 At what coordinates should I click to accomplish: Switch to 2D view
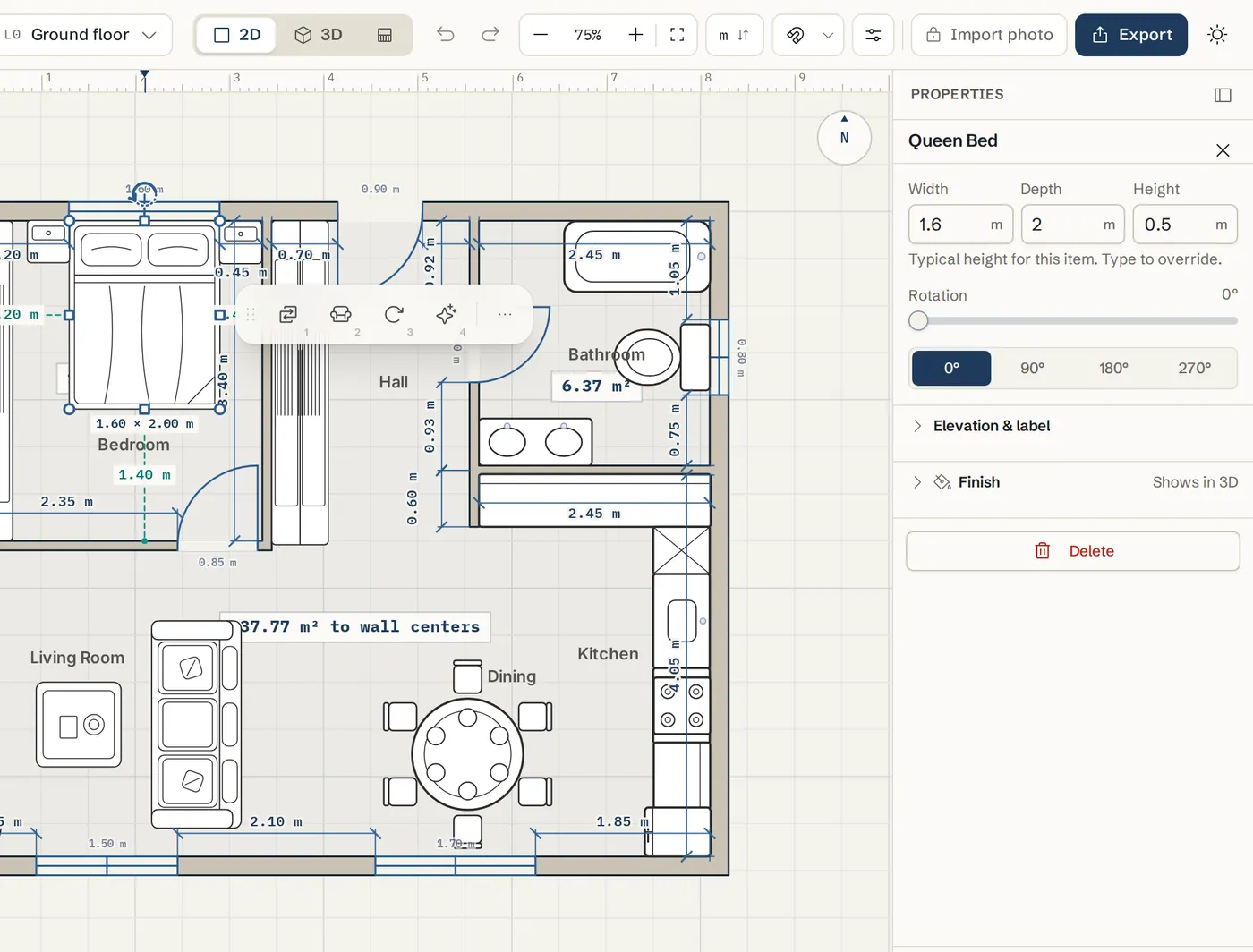point(237,35)
